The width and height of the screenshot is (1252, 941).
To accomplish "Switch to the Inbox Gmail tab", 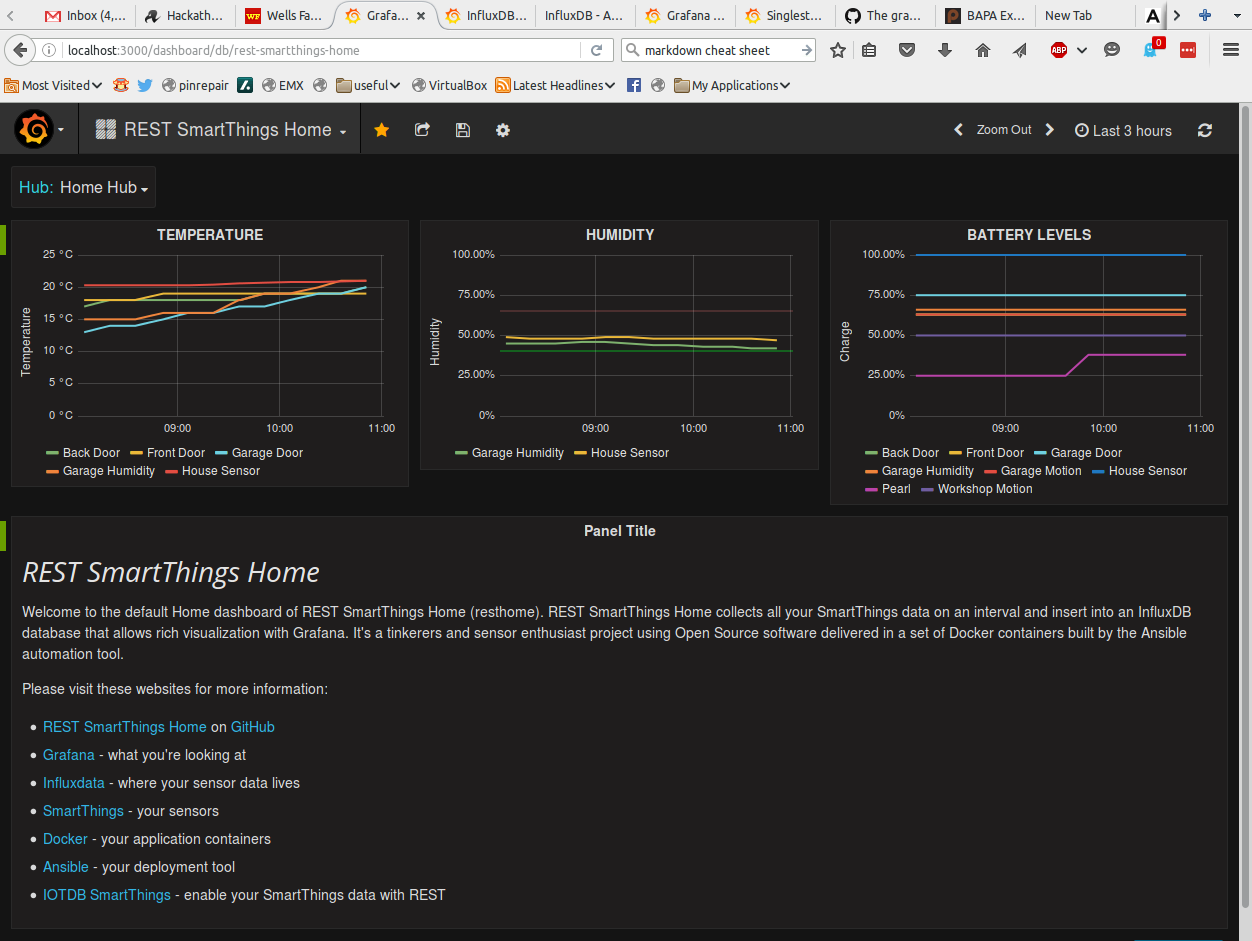I will click(84, 15).
